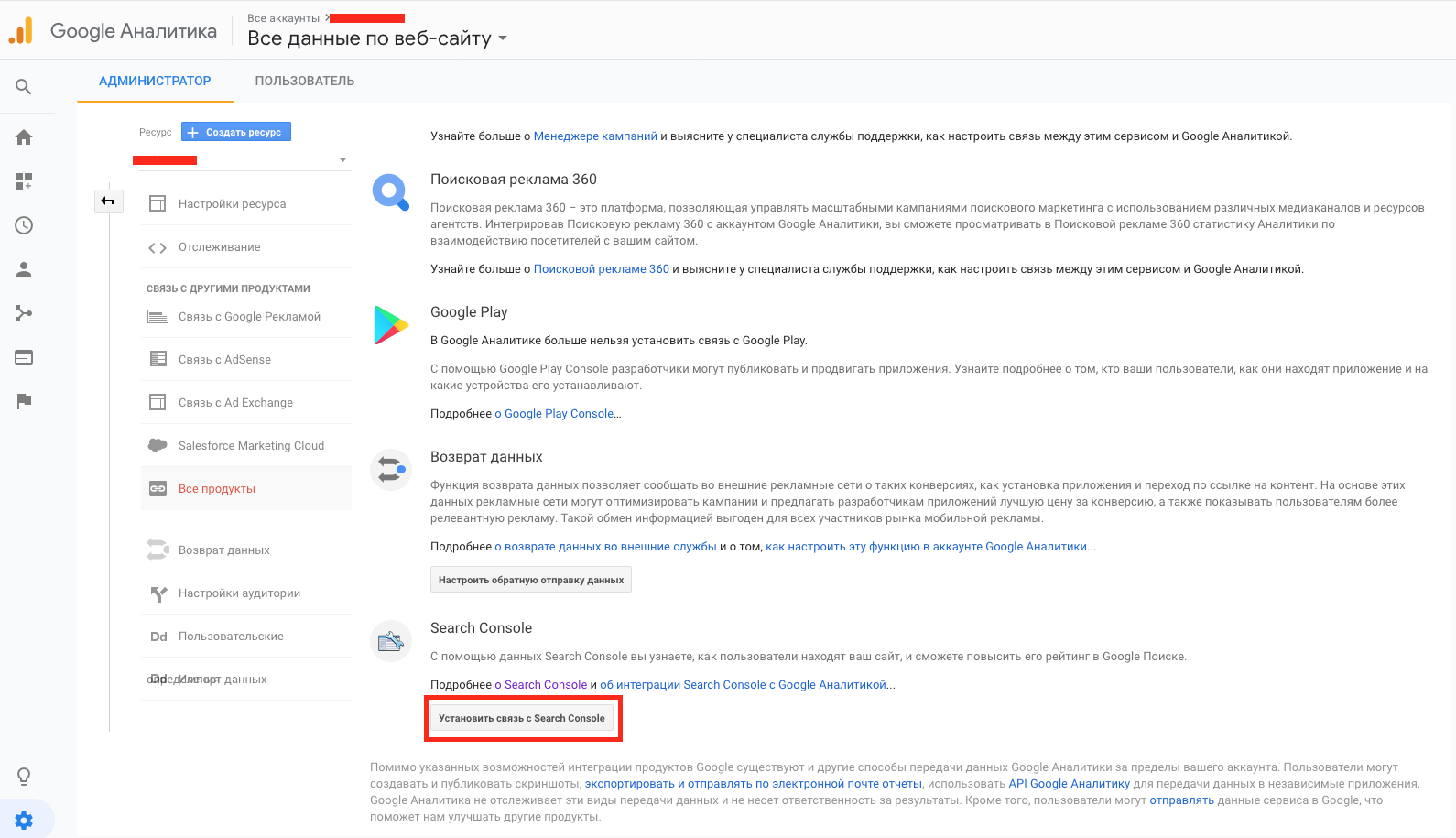Viewport: 1456px width, 838px height.
Task: Click the Google Аналитика title text
Action: click(134, 31)
